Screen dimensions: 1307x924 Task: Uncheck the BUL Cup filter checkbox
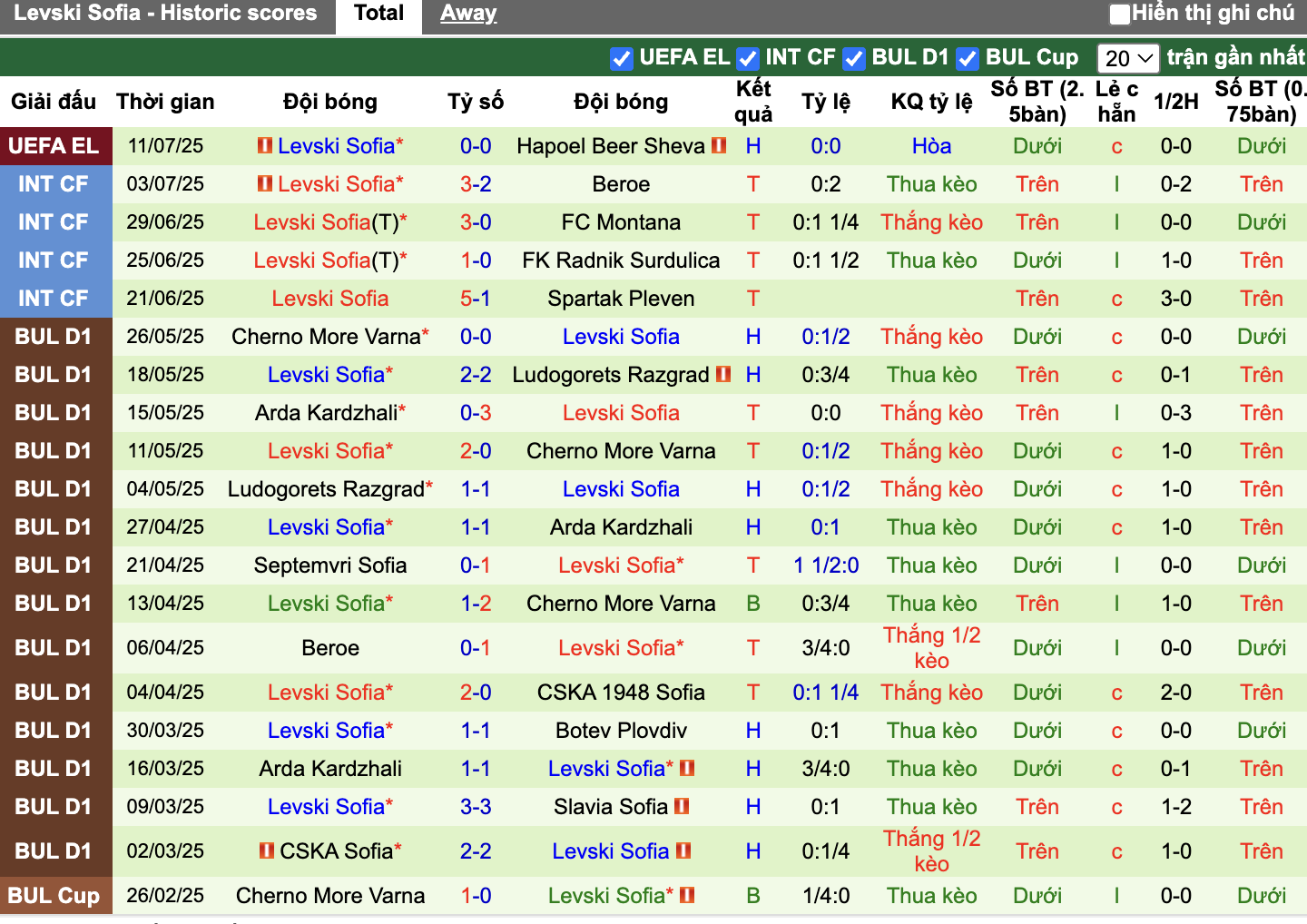(x=968, y=58)
